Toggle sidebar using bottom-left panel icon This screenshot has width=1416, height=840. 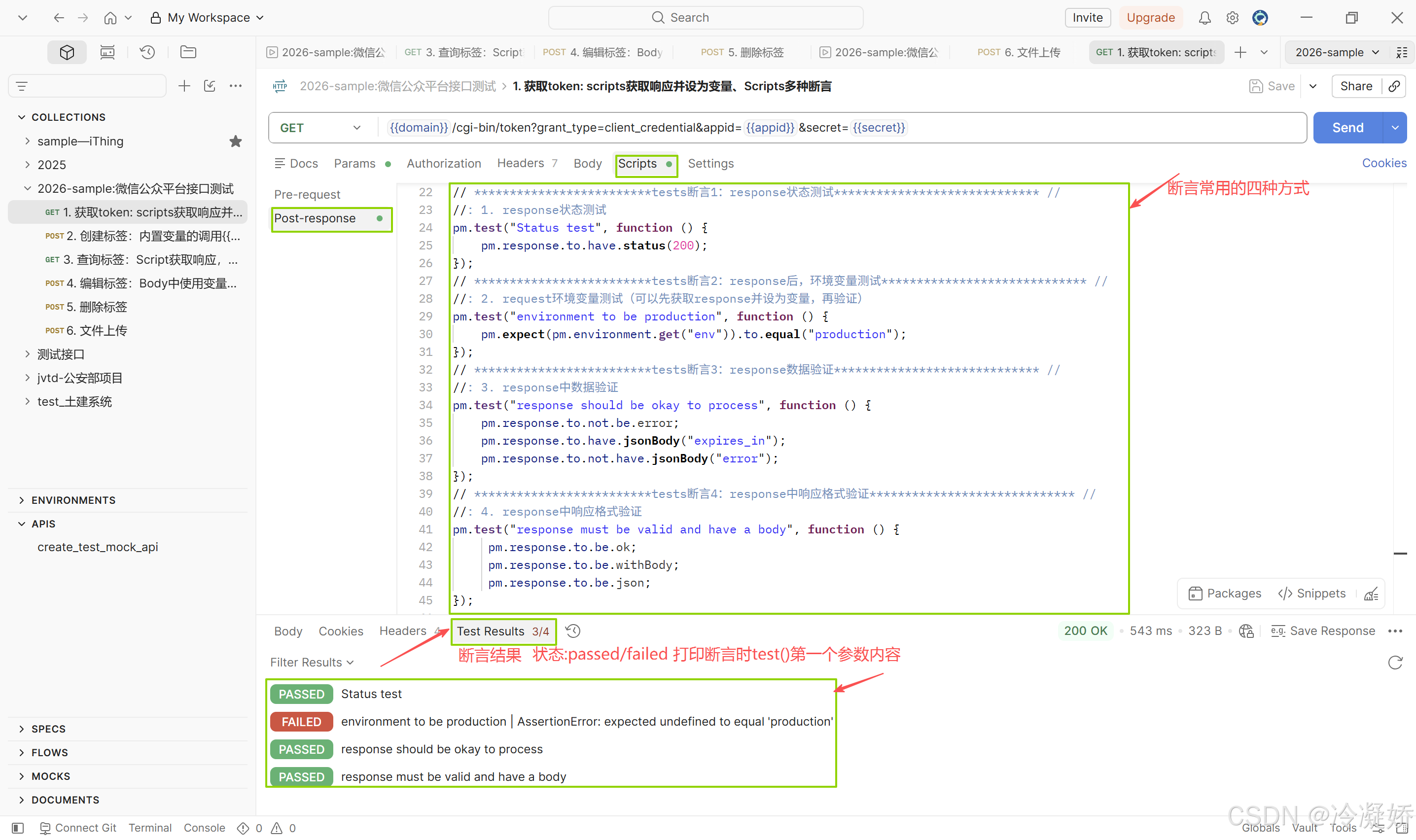[18, 828]
